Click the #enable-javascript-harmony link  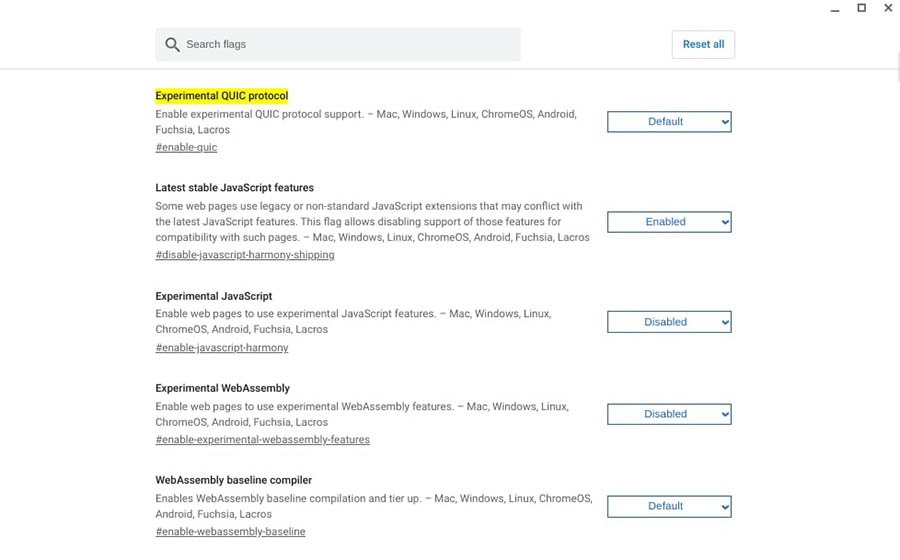222,348
